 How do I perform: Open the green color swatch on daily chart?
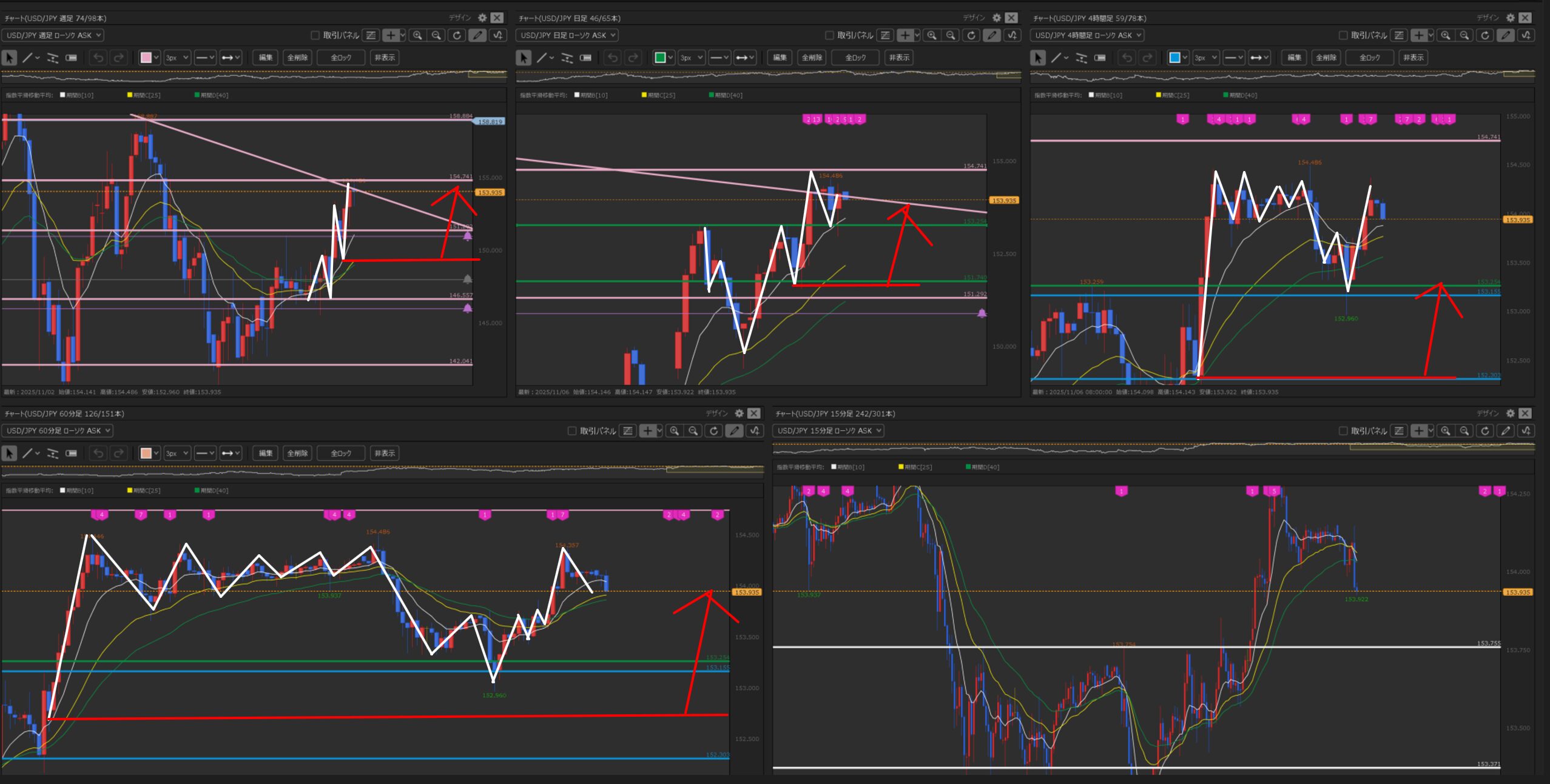click(660, 58)
